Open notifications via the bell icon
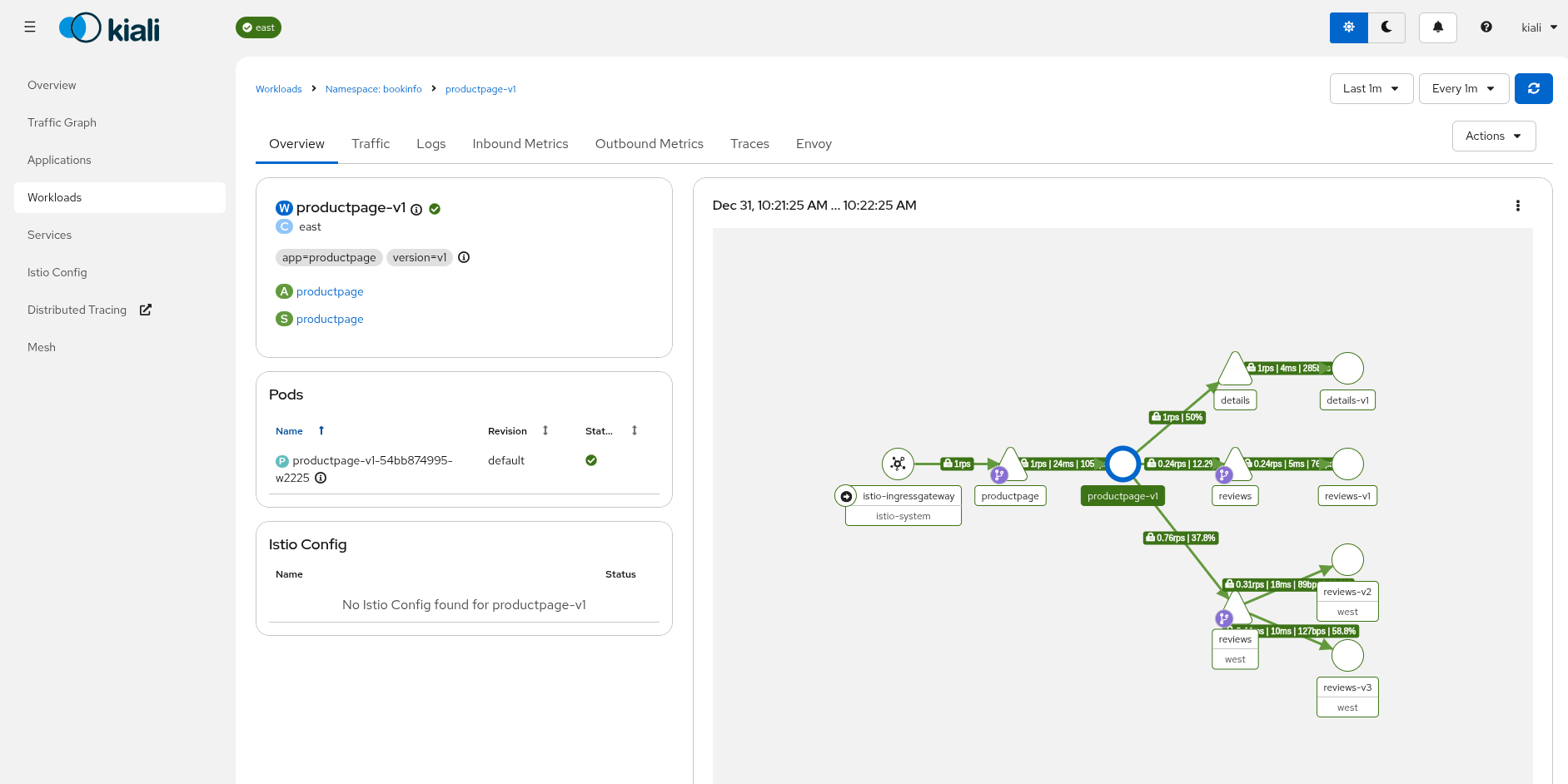This screenshot has height=784, width=1568. tap(1437, 27)
